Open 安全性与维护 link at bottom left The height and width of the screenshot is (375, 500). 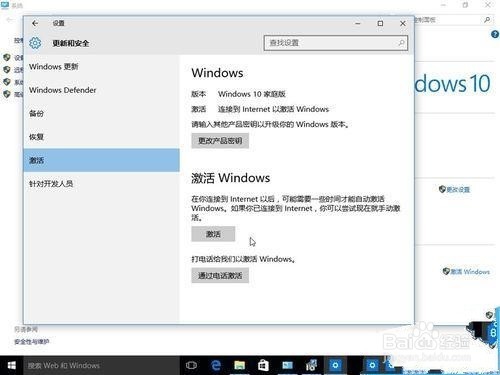click(x=32, y=341)
